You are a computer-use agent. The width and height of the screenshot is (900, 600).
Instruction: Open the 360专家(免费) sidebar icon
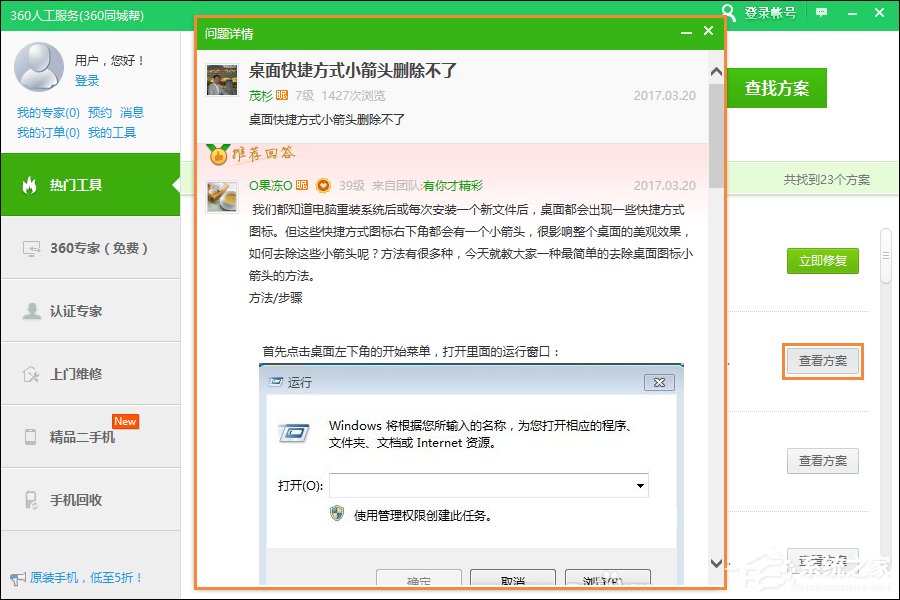click(34, 249)
